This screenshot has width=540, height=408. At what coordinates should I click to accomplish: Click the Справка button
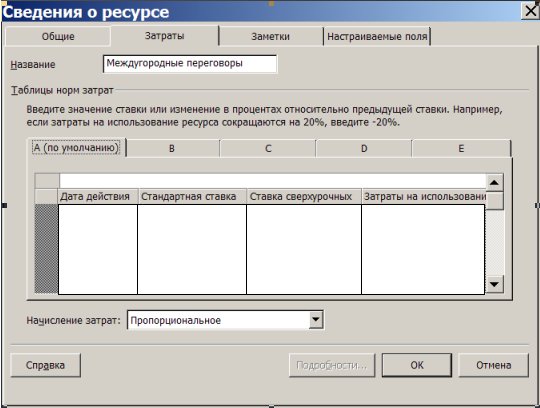click(x=45, y=365)
